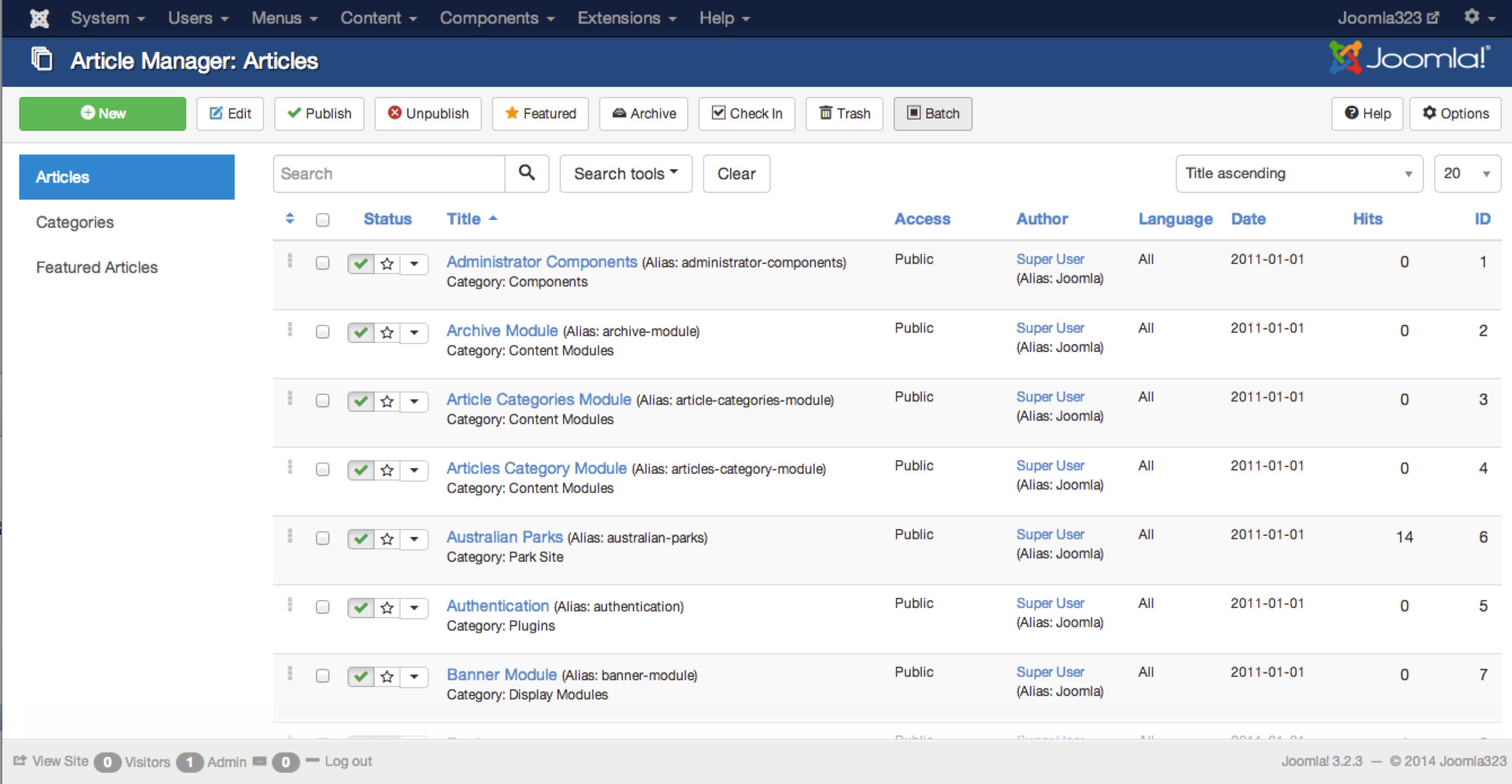Toggle featured star for Archive Module
The image size is (1512, 784).
click(x=387, y=333)
